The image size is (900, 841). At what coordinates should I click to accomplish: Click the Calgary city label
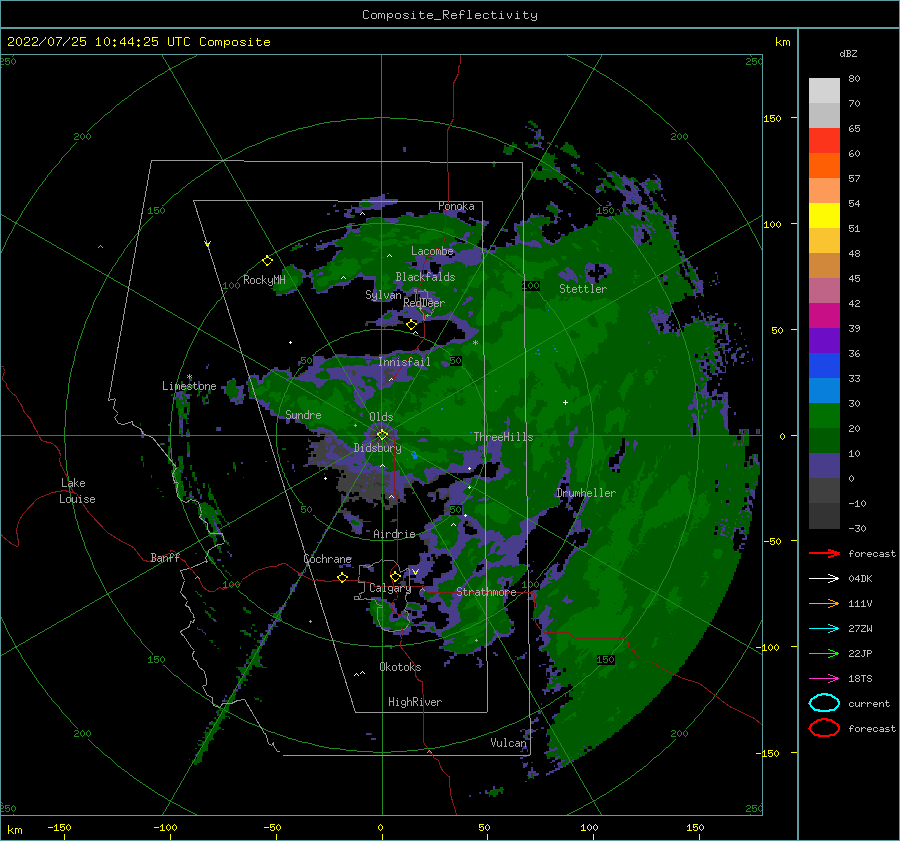[390, 588]
